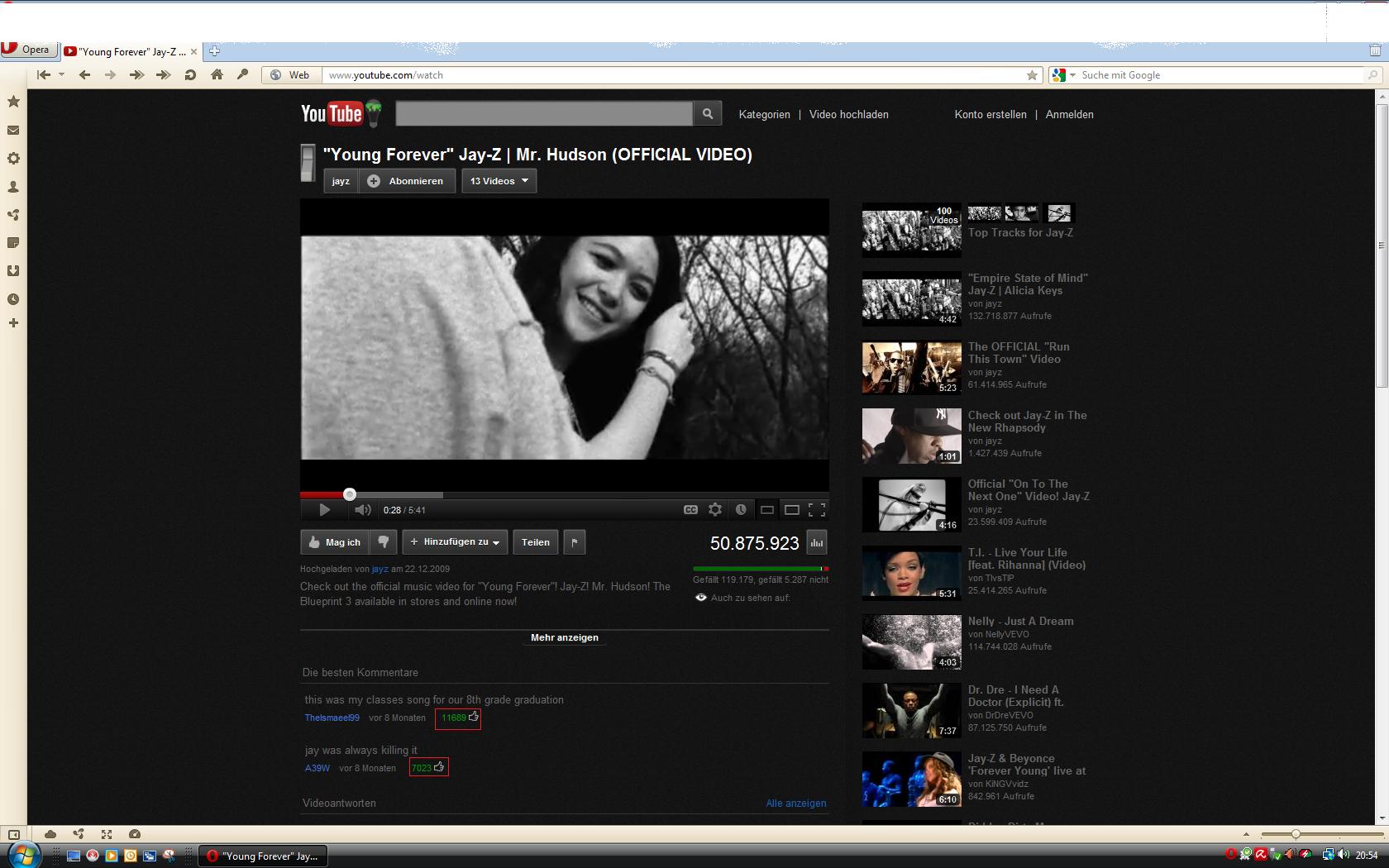This screenshot has height=868, width=1389.
Task: Open the jayz channel button
Action: (x=341, y=181)
